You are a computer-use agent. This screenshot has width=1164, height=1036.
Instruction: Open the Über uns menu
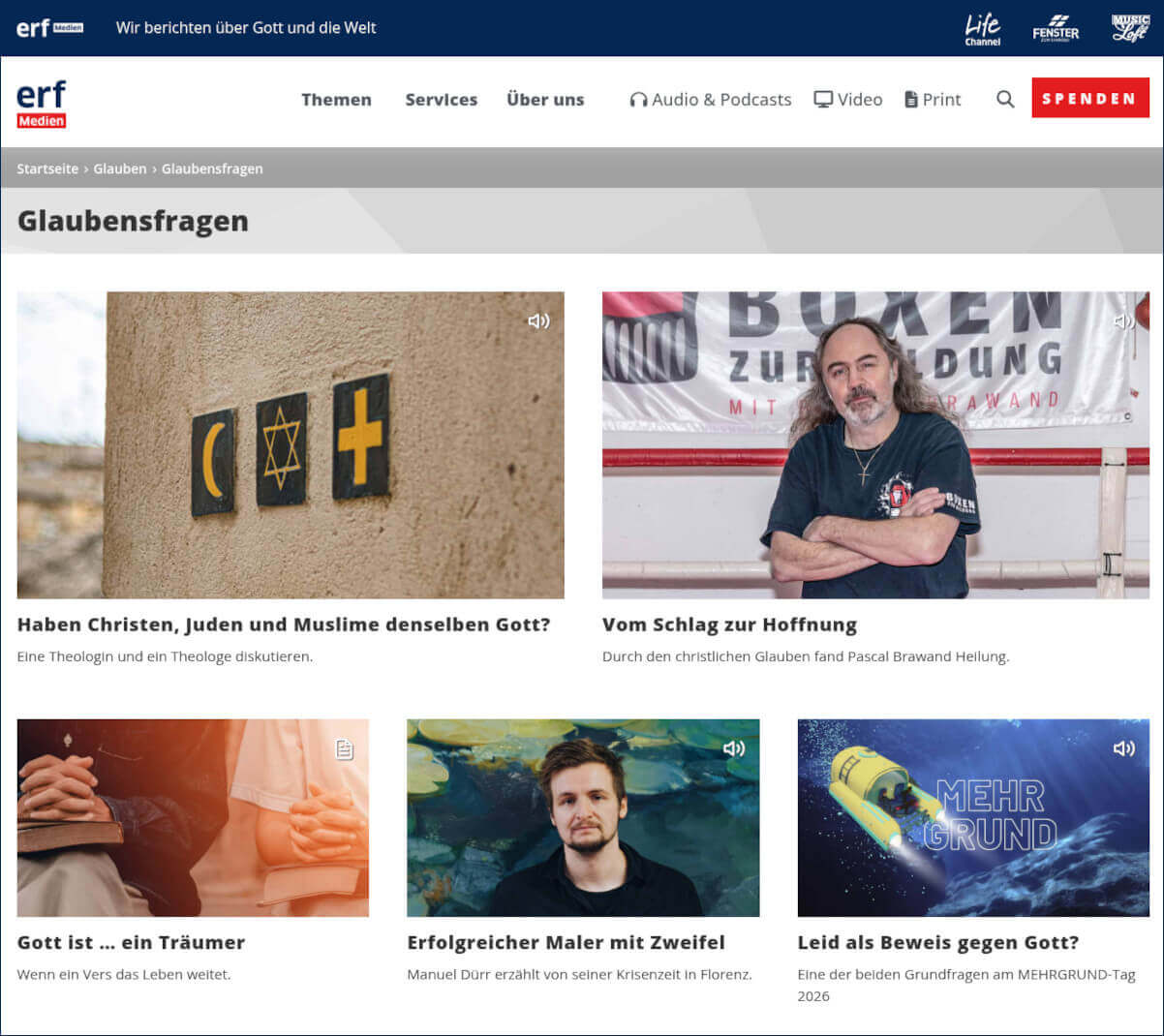[x=545, y=99]
